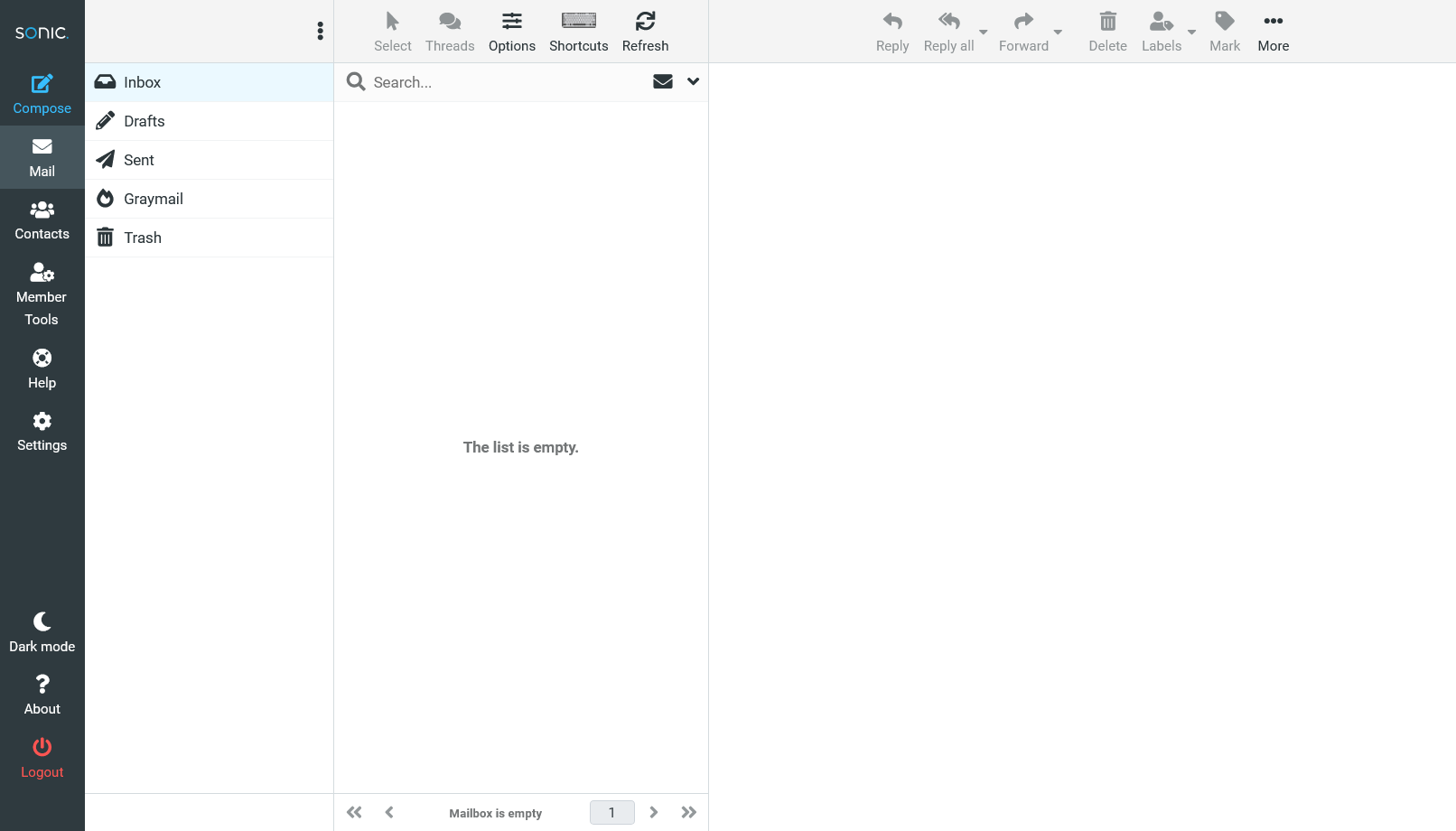
Task: Refresh the mailbox
Action: tap(646, 32)
